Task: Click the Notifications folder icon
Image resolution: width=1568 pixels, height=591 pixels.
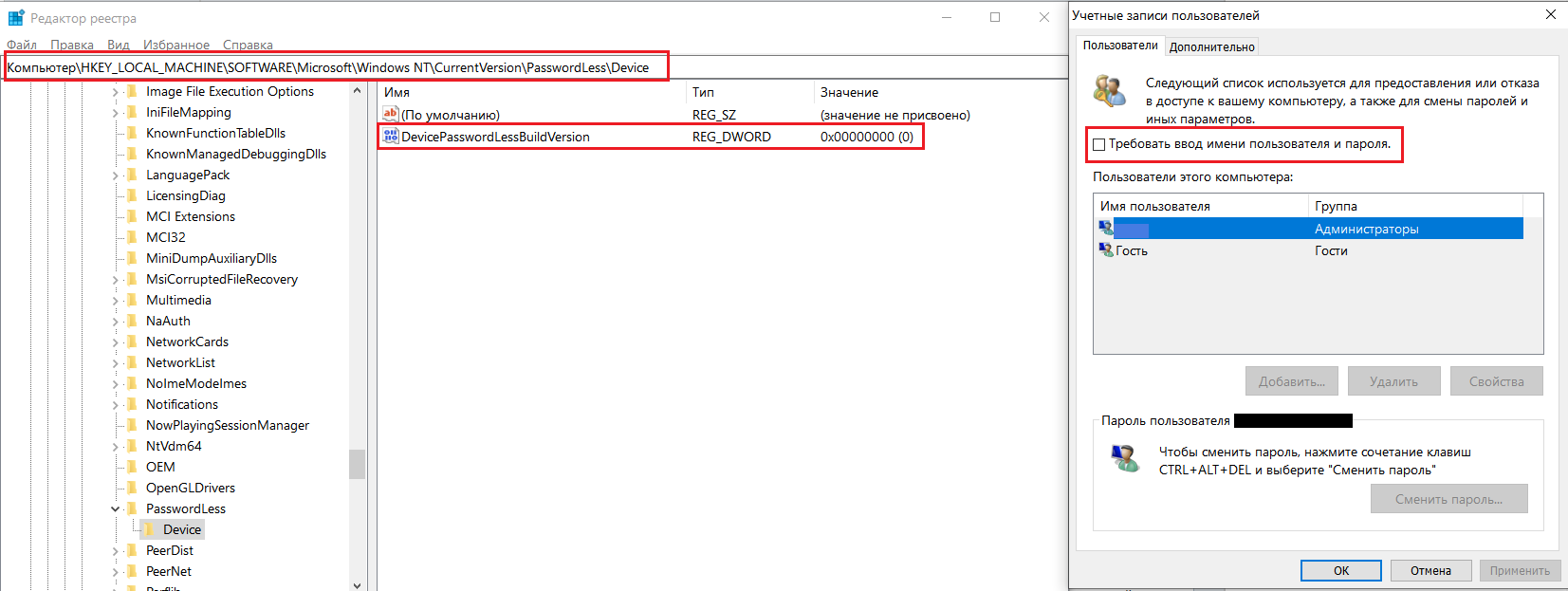Action: pyautogui.click(x=132, y=404)
